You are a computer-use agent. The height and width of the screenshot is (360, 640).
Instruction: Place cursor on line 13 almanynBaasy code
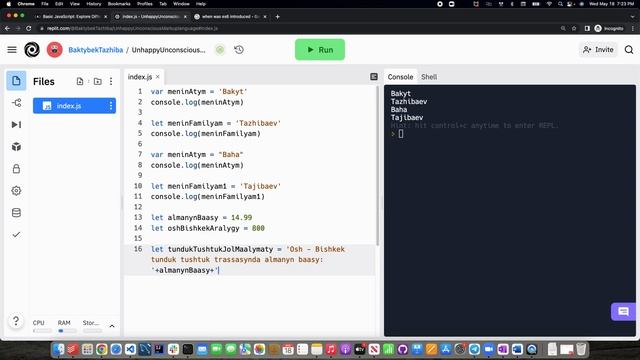pos(201,218)
